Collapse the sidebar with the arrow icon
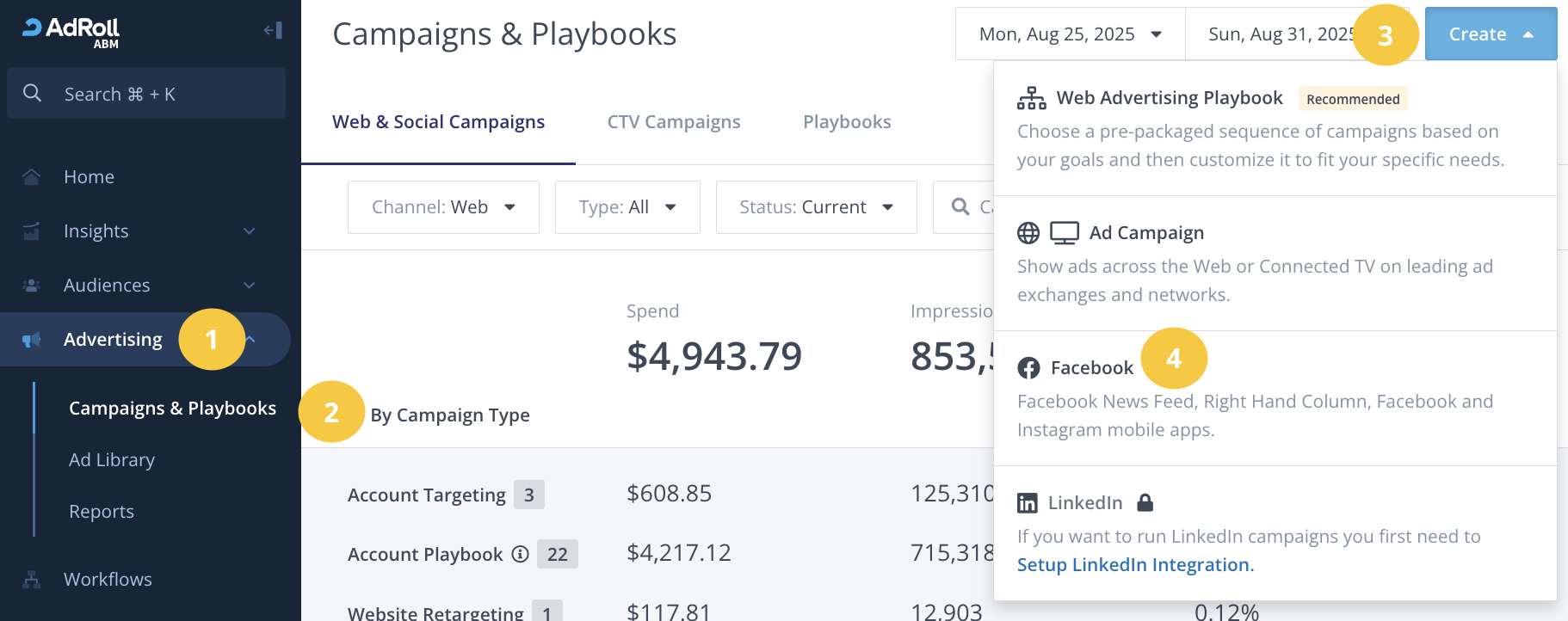This screenshot has width=1568, height=621. click(273, 31)
